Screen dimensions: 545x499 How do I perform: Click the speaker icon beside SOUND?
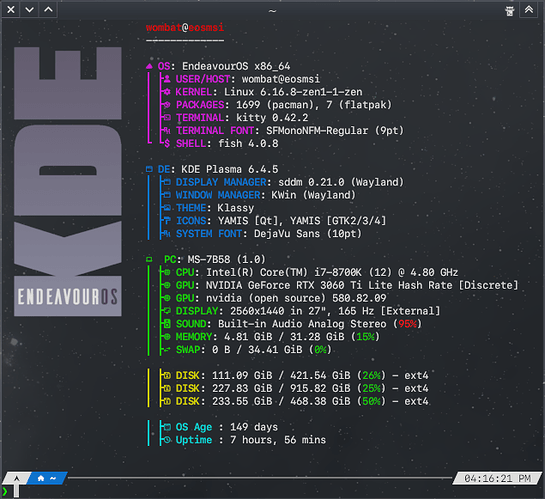point(167,324)
